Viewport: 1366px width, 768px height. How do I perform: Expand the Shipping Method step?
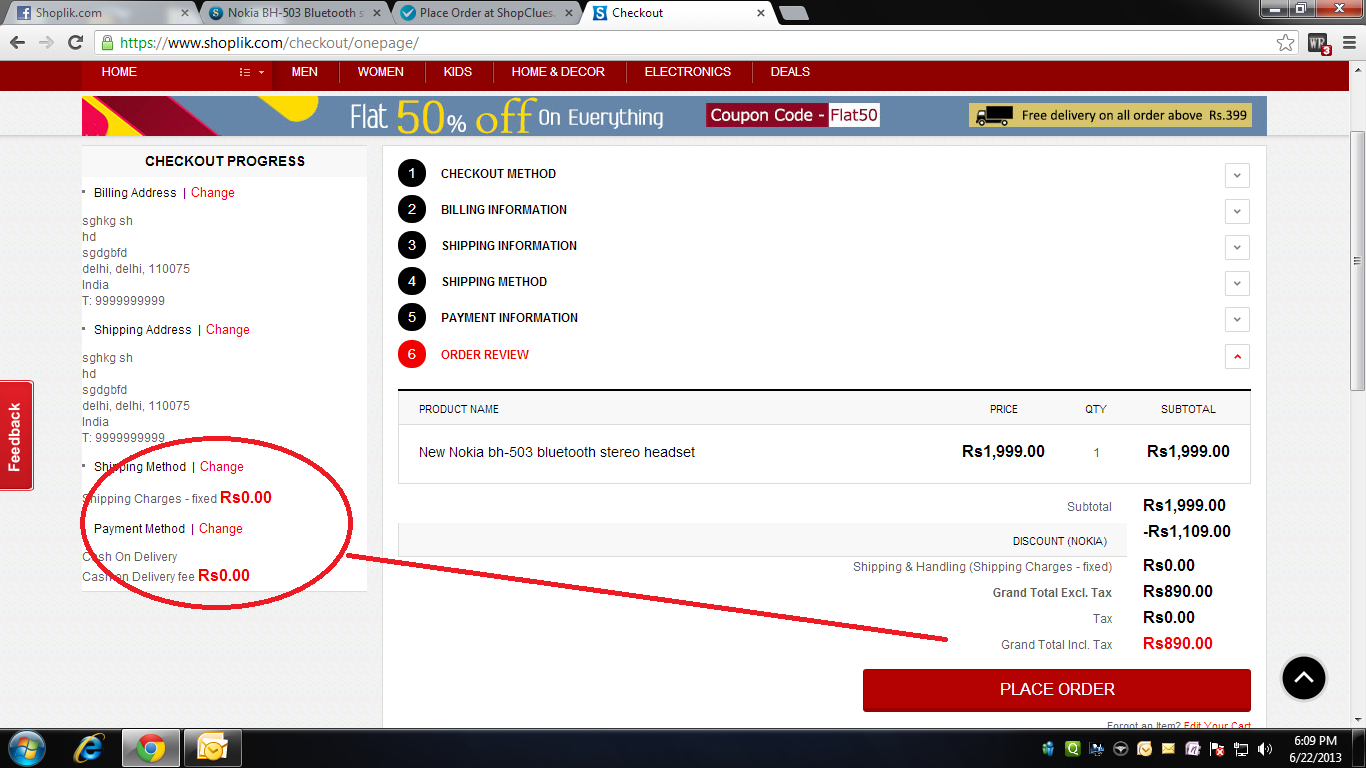[1237, 283]
